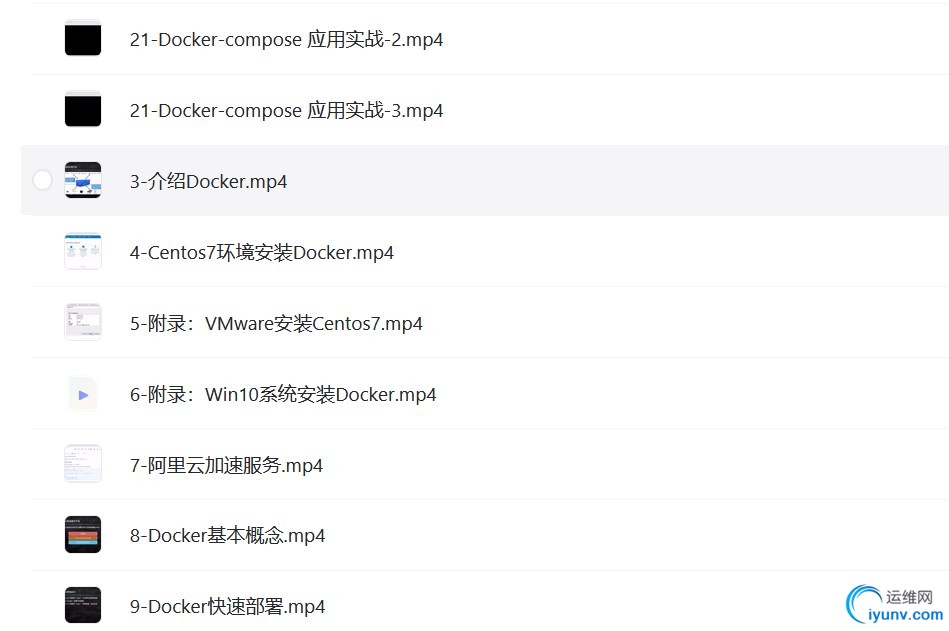Click the play icon for Win10系统安装Docker.mp4
The width and height of the screenshot is (949, 631).
pyautogui.click(x=83, y=394)
